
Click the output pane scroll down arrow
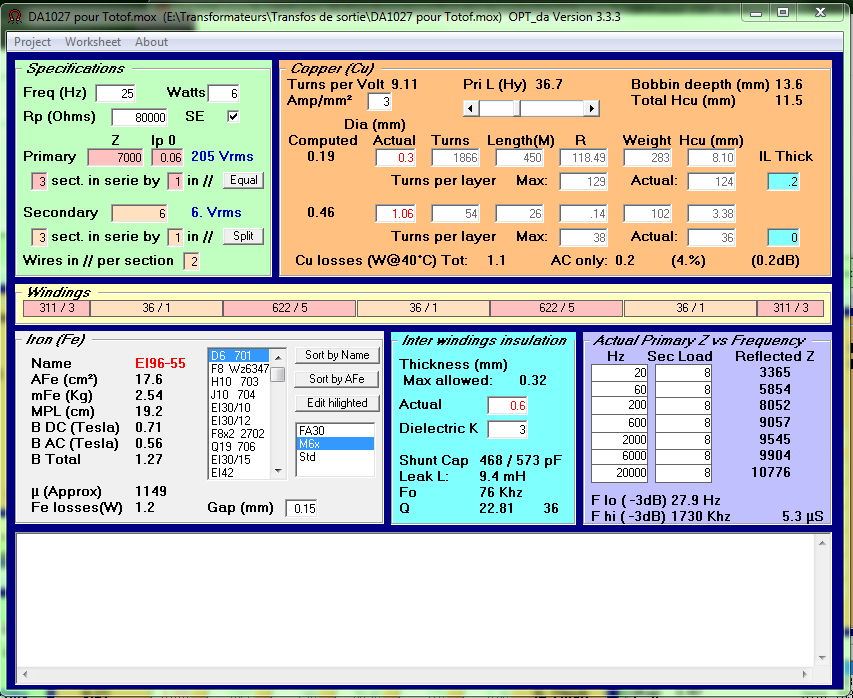point(822,658)
